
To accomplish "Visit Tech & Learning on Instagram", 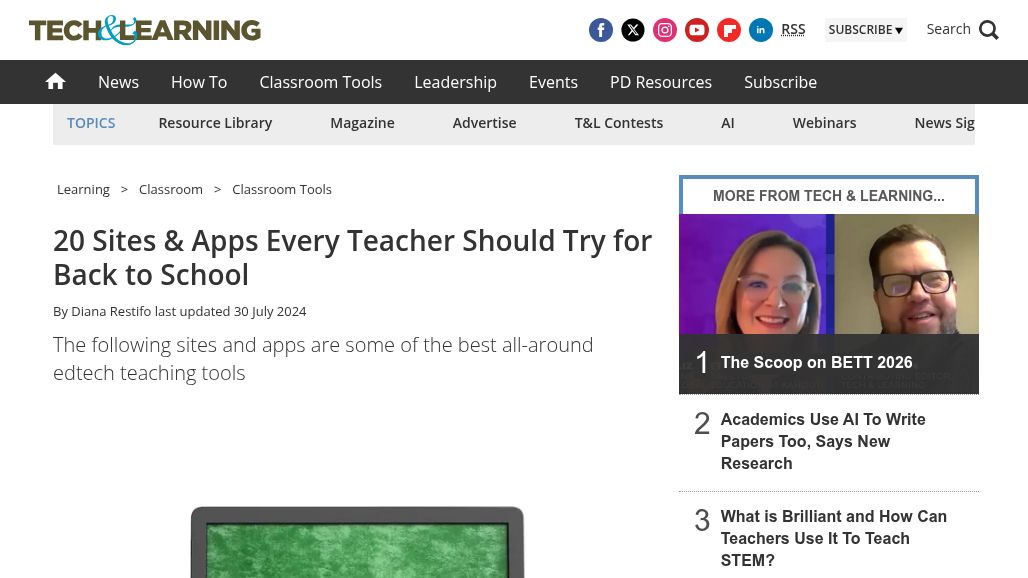I will pos(665,30).
